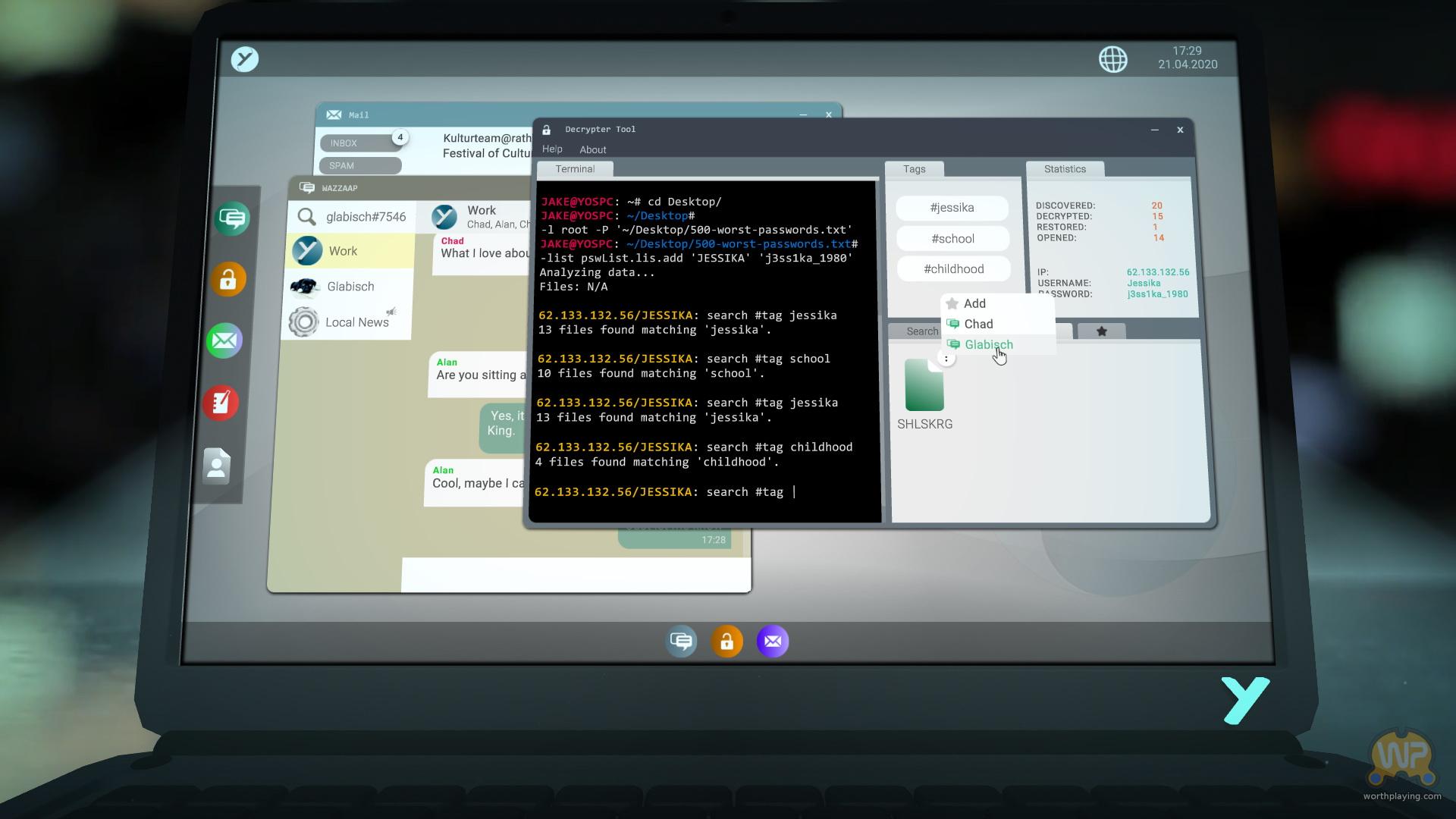The width and height of the screenshot is (1456, 819).
Task: Click the #childhood tag
Action: coord(953,269)
